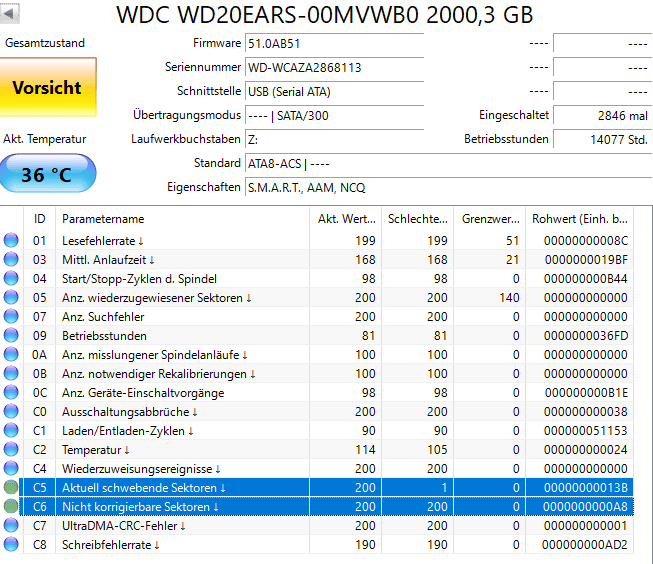This screenshot has height=564, width=653.
Task: Click the Laufwerkbuchstaben field Z:
Action: [334, 140]
